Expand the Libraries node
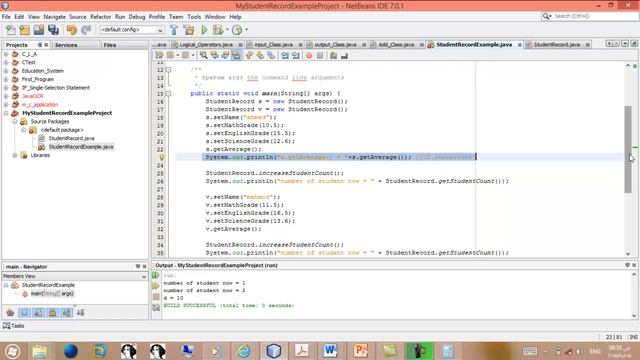This screenshot has width=640, height=360. [15, 155]
